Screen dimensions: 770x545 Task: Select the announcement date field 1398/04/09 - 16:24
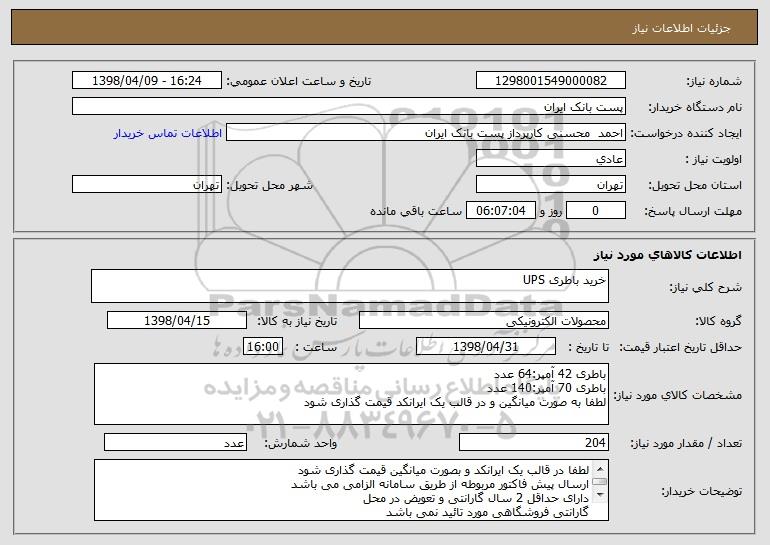147,81
